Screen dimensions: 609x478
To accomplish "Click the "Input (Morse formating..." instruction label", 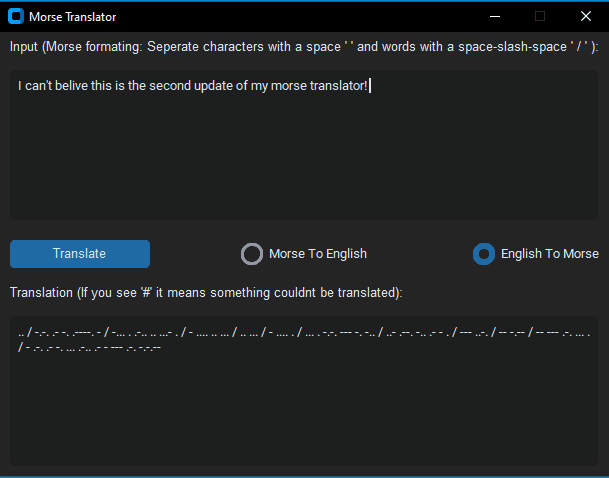I will point(304,47).
